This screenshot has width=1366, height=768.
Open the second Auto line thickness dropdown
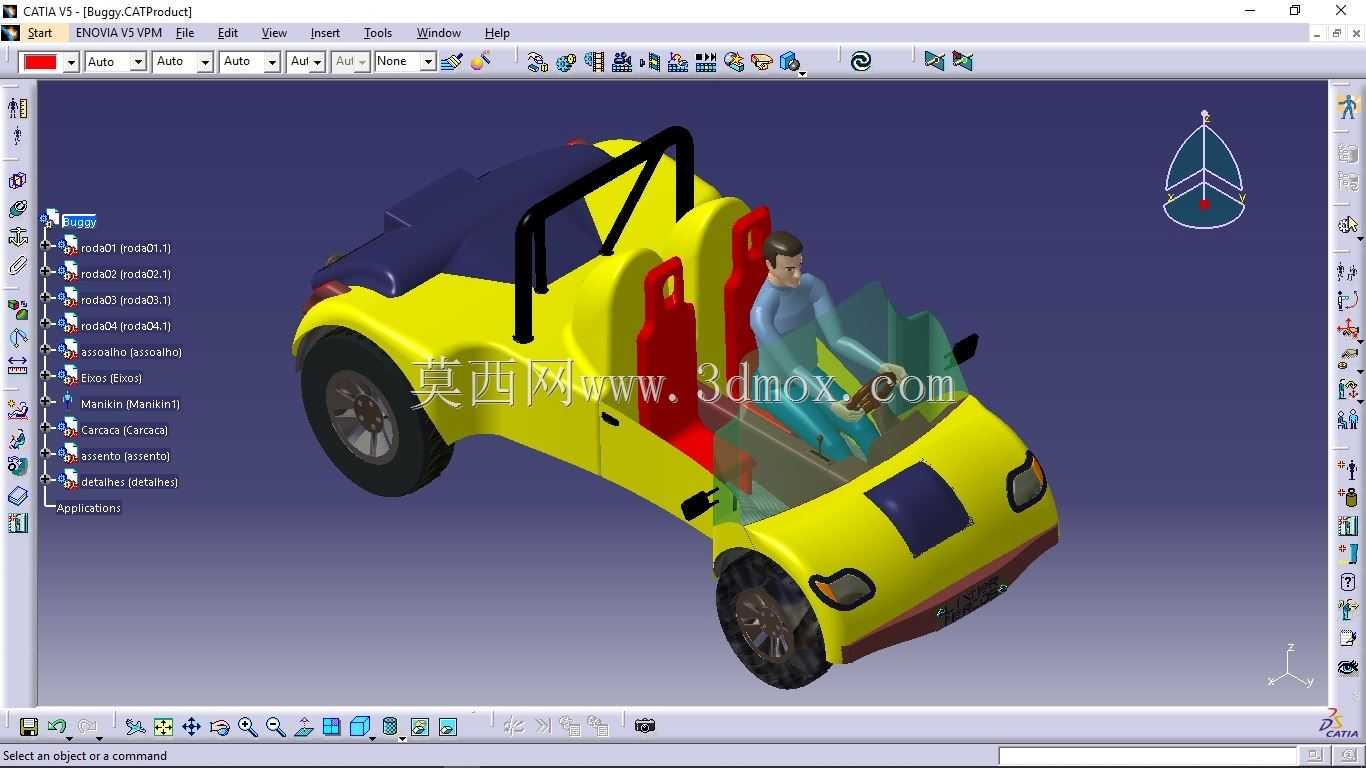click(205, 62)
